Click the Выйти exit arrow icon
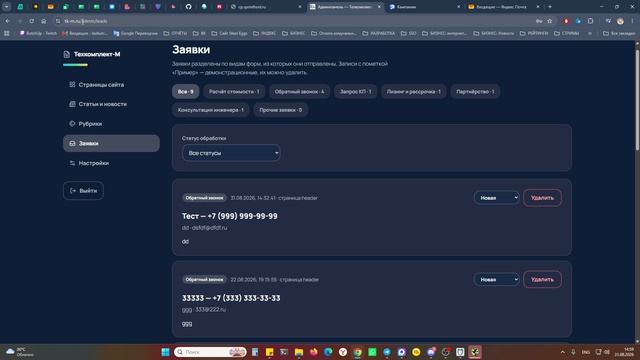 click(x=73, y=191)
